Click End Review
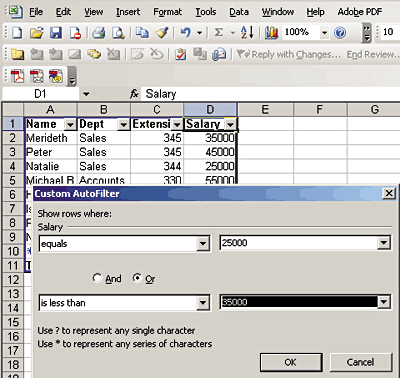Viewport: 400px width, 378px height. (373, 54)
